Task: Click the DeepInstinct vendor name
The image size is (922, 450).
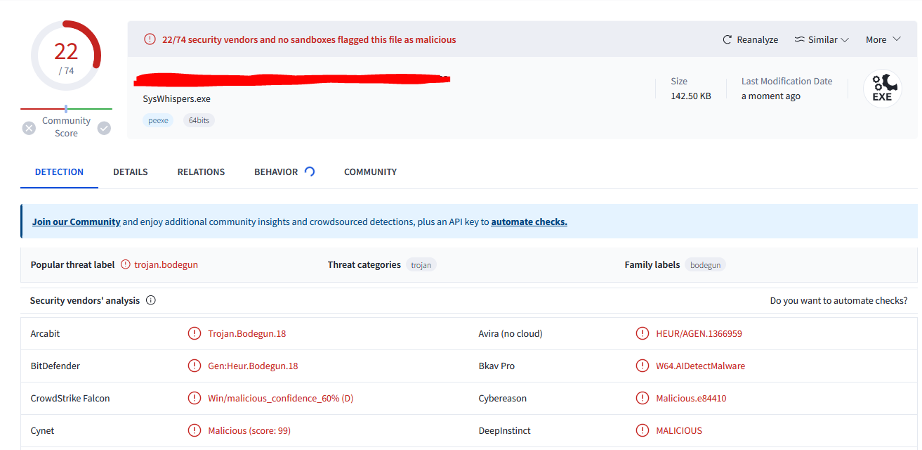Action: click(505, 431)
